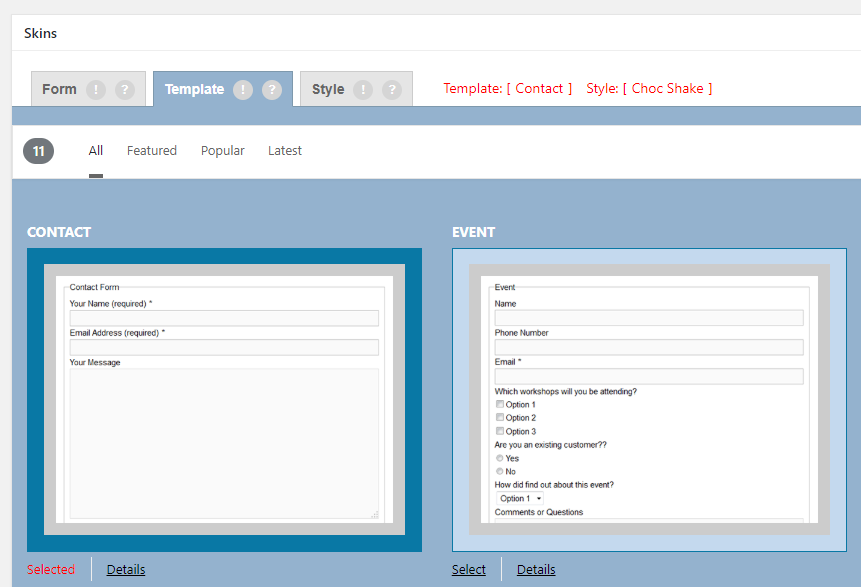Viewport: 861px width, 587px height.
Task: Open Details link for Event template
Action: click(536, 569)
